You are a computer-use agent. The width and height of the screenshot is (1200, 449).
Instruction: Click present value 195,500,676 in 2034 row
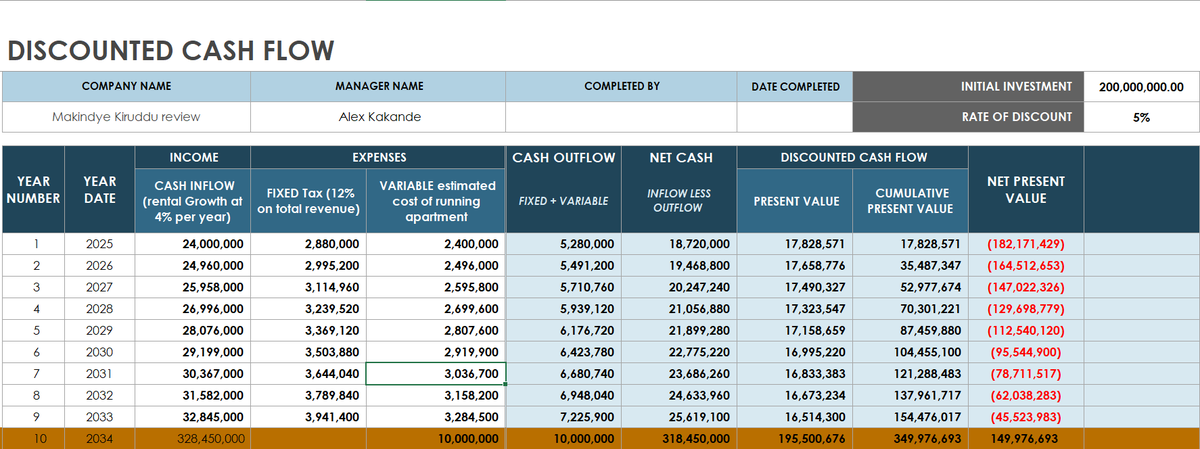click(794, 439)
